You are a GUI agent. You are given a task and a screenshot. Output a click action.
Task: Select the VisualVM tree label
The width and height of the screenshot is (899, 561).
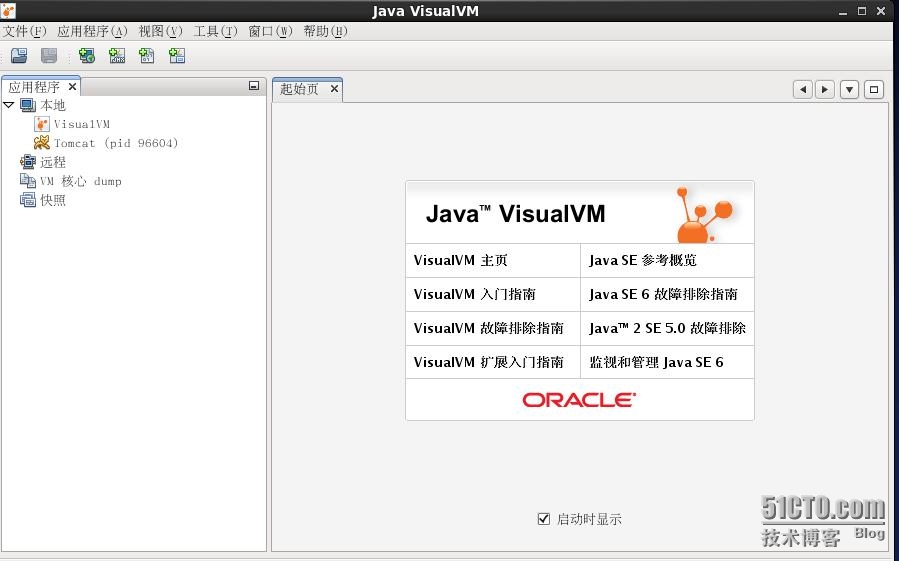(x=81, y=124)
